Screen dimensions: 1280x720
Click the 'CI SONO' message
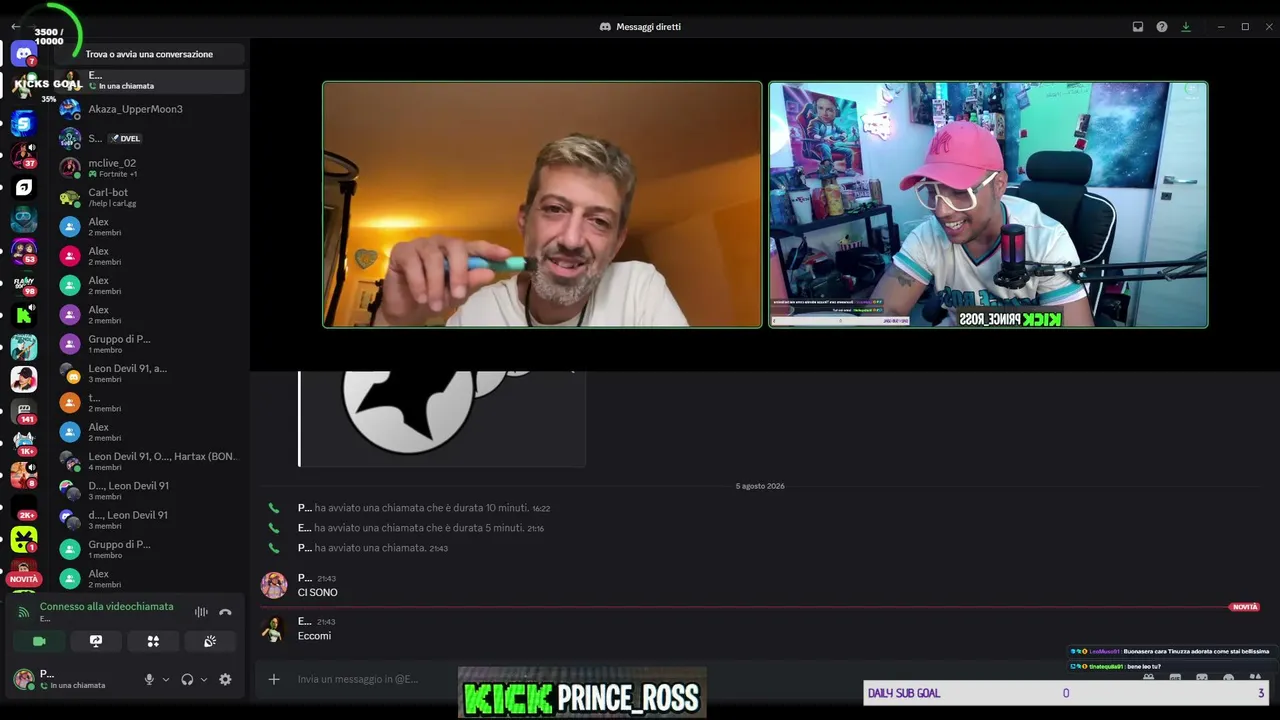[x=318, y=593]
